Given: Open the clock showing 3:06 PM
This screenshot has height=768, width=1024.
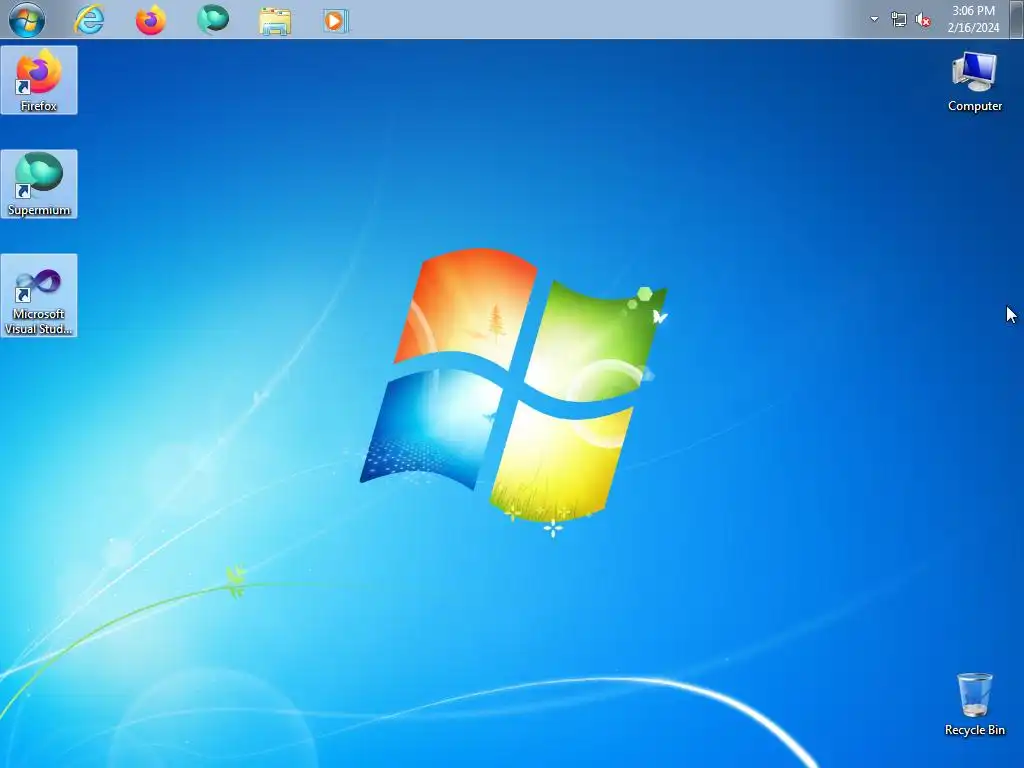Looking at the screenshot, I should pos(973,19).
